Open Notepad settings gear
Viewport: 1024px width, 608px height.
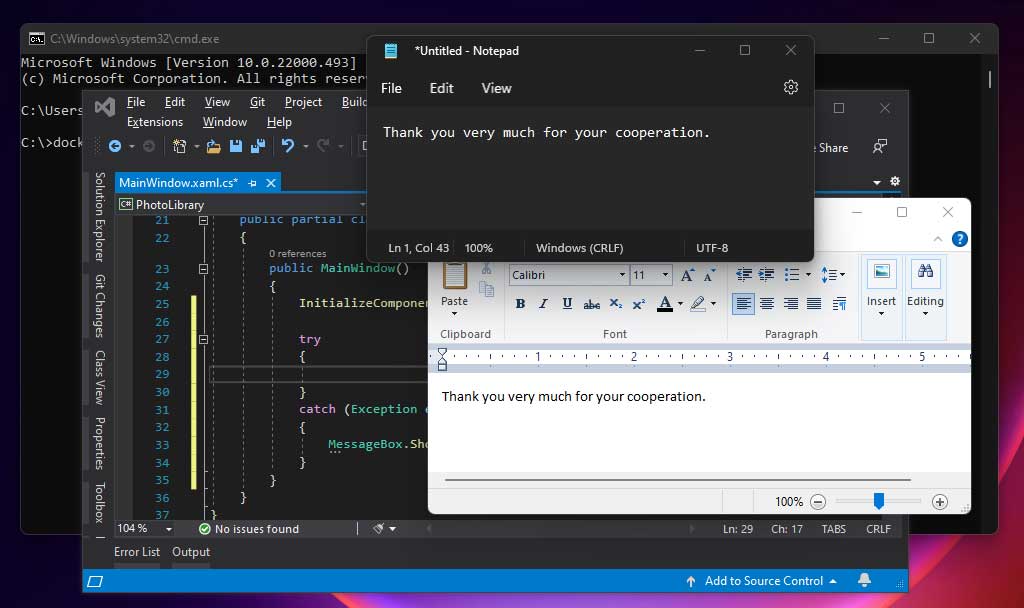pyautogui.click(x=791, y=88)
